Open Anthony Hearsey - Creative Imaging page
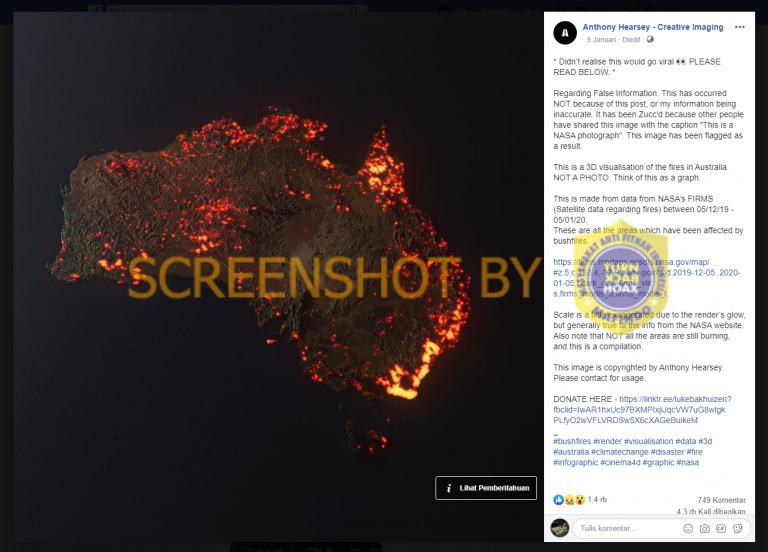Image resolution: width=768 pixels, height=552 pixels. [652, 27]
